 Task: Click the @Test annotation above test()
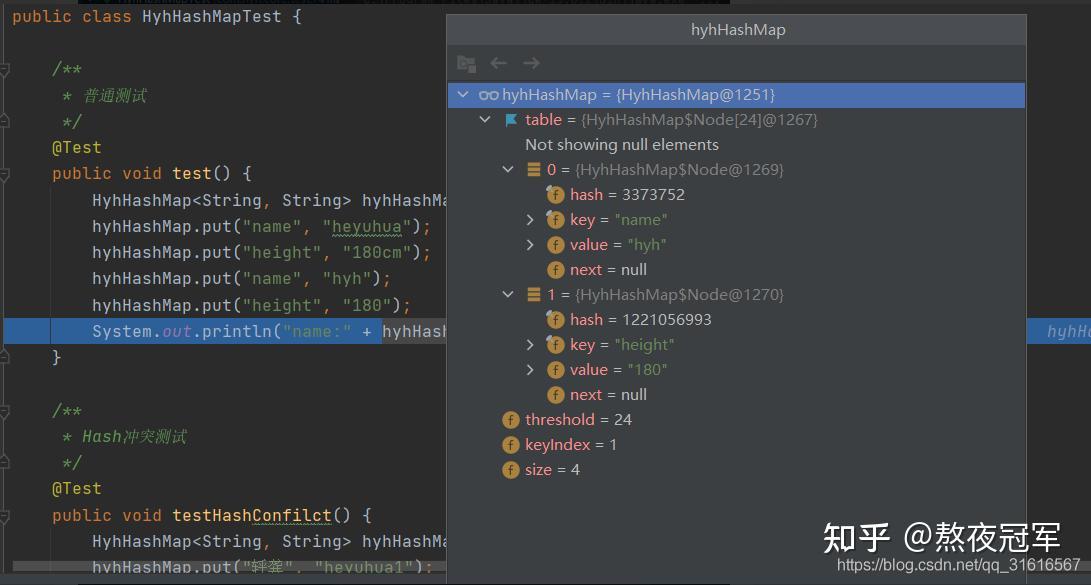coord(77,148)
